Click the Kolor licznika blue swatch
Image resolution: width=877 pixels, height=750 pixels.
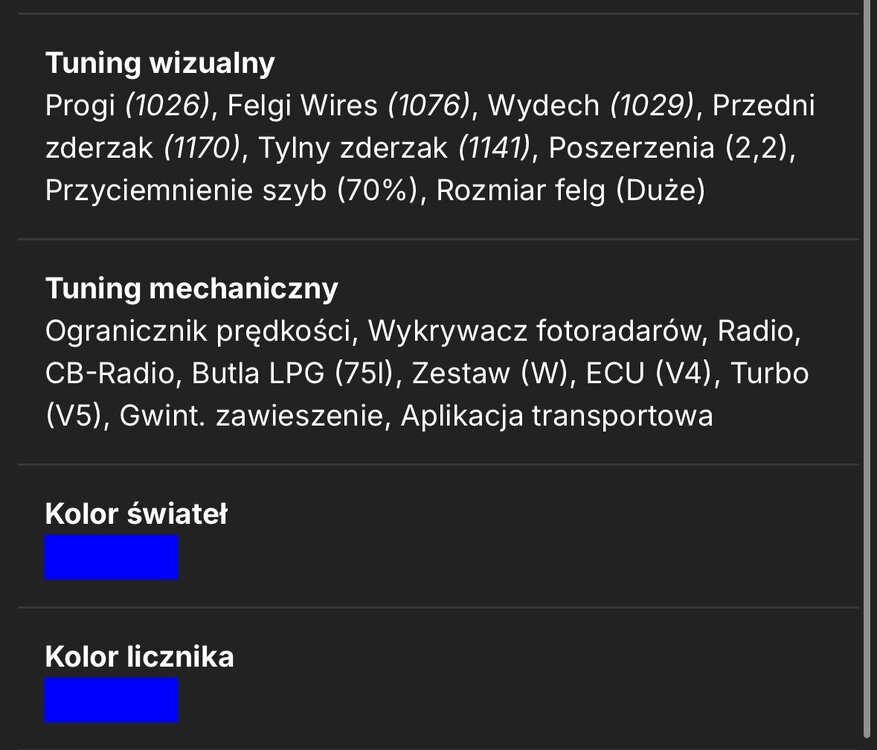point(112,700)
